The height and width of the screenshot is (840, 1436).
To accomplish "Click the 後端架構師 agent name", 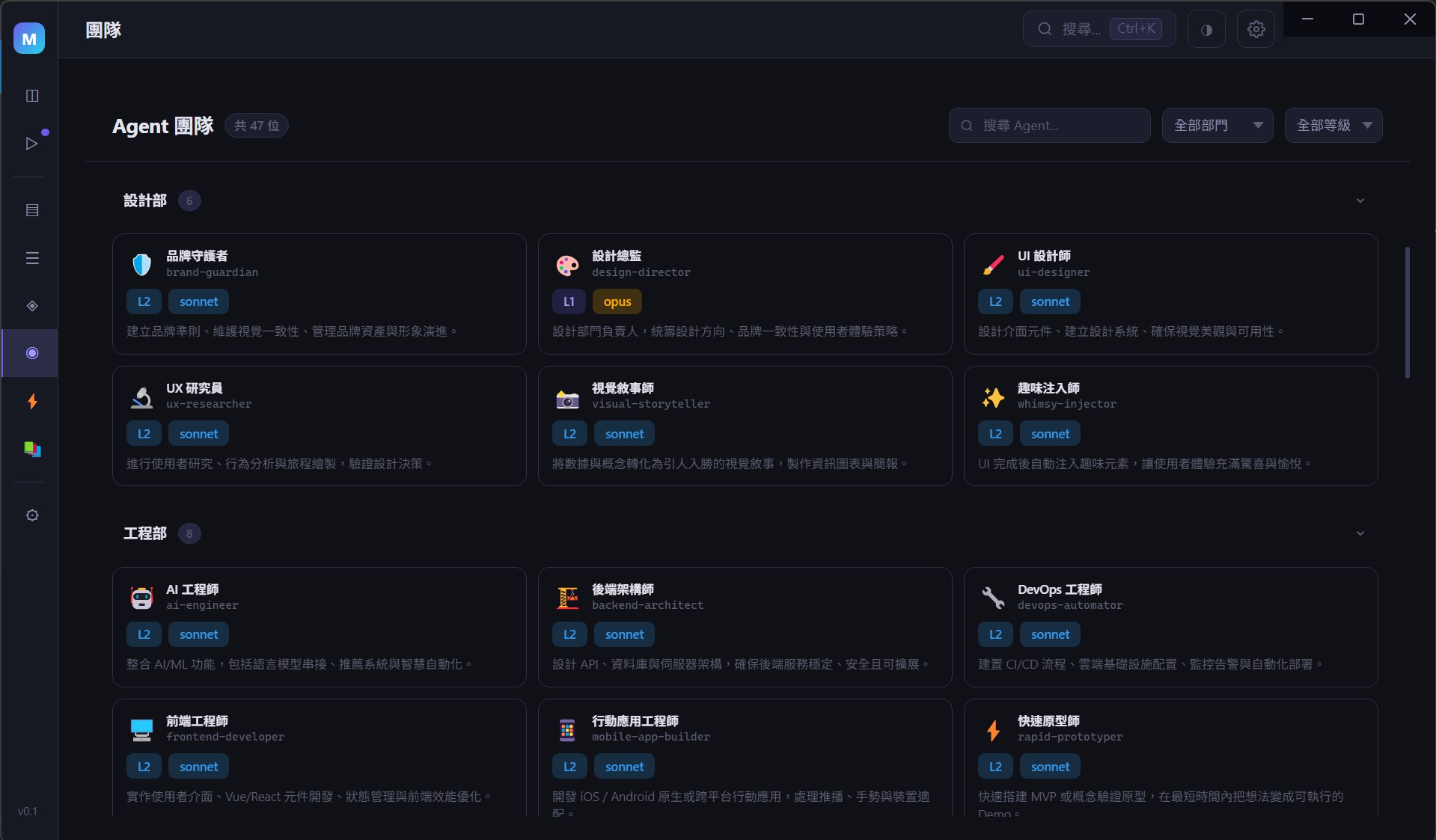I will [623, 589].
